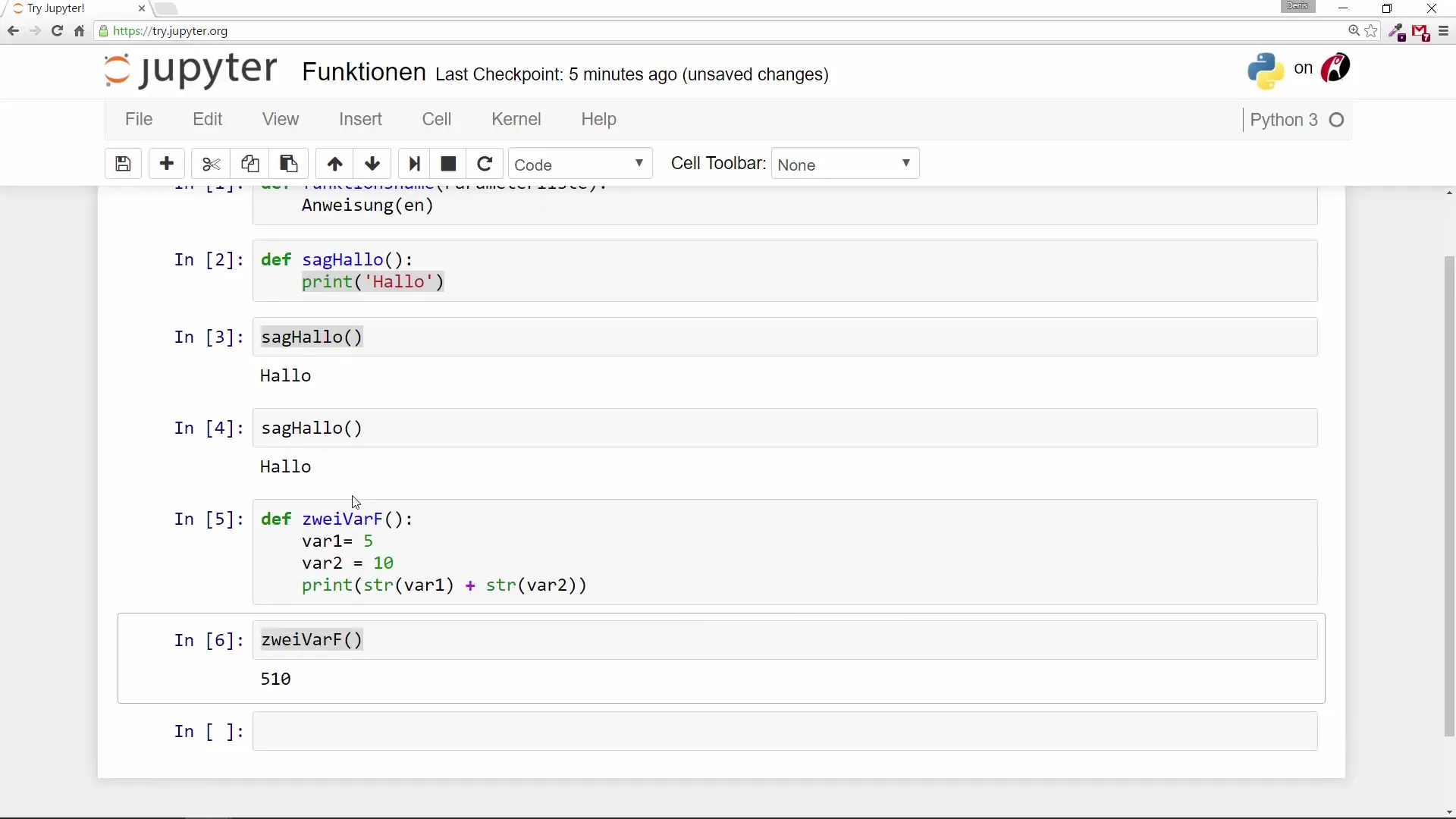The image size is (1456, 819).
Task: Click the scrollbar down arrow
Action: [1449, 812]
